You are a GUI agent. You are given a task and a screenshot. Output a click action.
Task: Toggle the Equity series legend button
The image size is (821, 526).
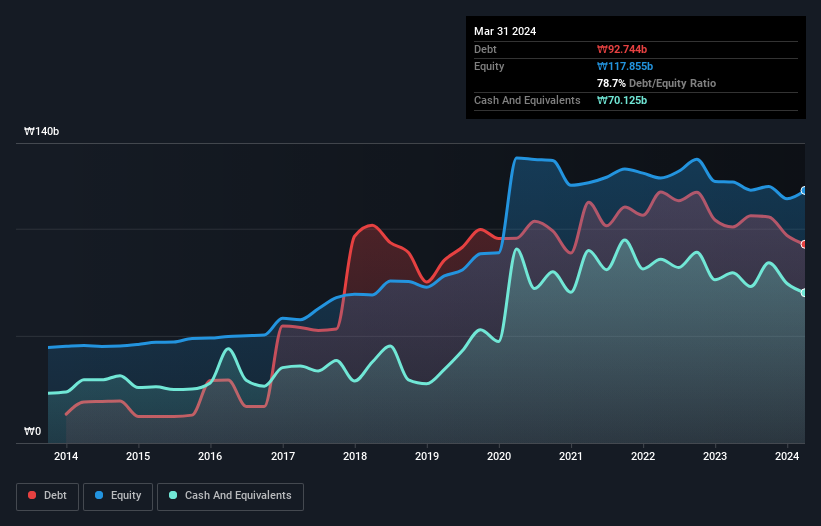click(118, 496)
